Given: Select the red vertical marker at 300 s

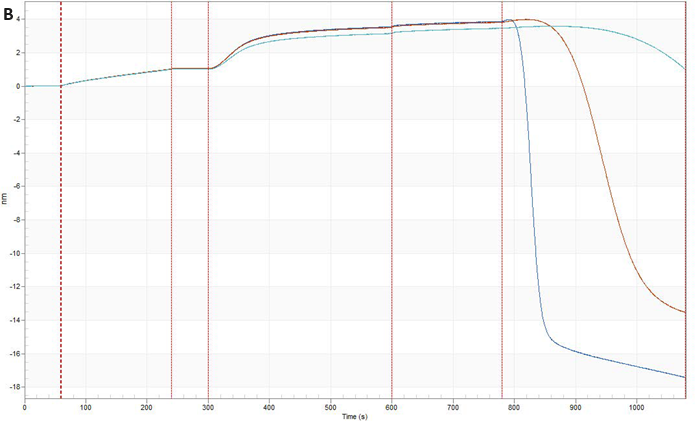Looking at the screenshot, I should [x=208, y=250].
